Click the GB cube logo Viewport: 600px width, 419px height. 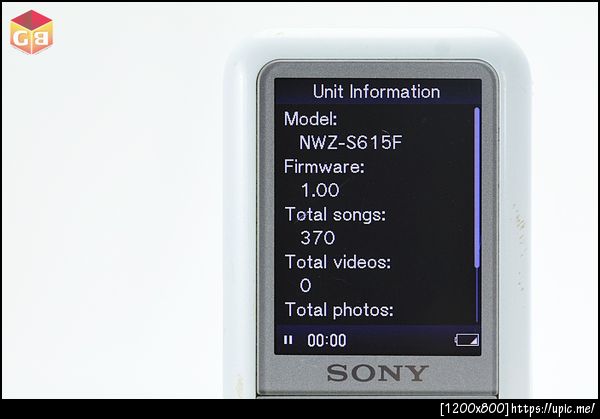coord(31,32)
